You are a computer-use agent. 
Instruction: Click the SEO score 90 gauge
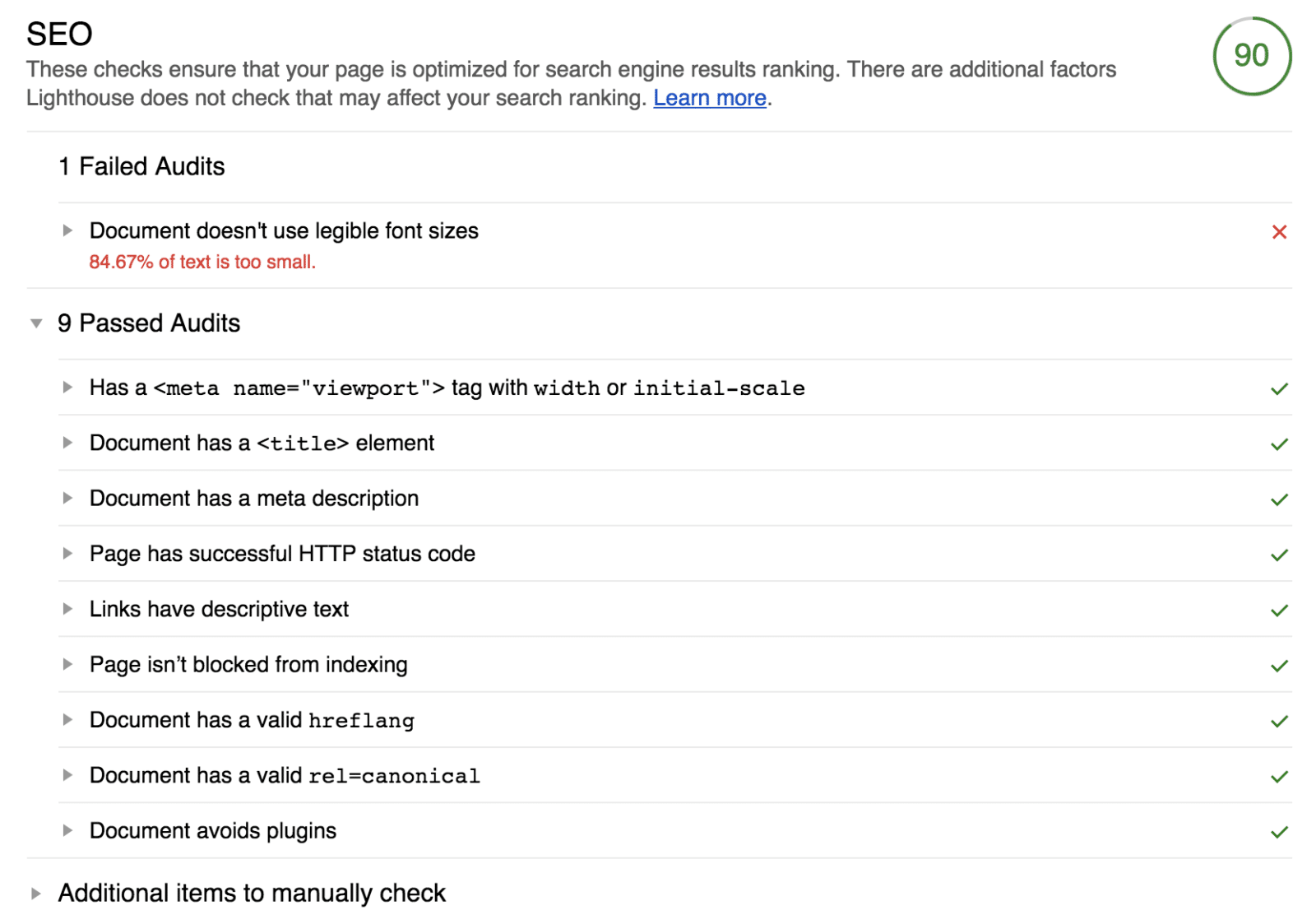[x=1251, y=56]
